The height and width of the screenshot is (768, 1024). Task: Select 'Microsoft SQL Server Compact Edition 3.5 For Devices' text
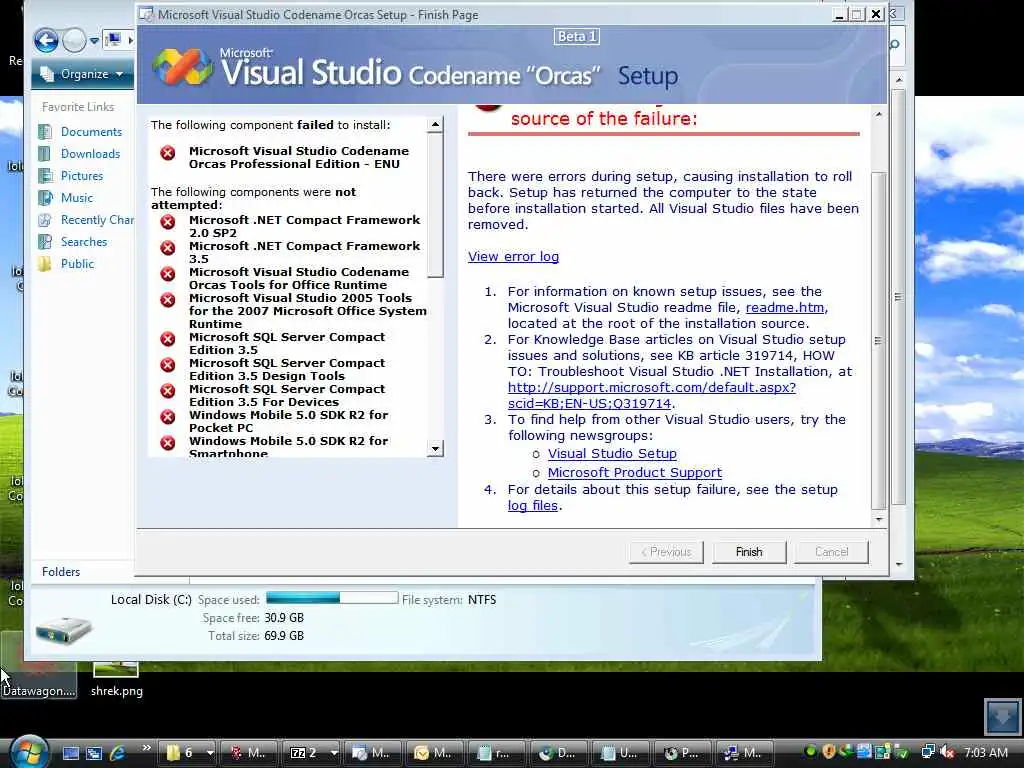[x=287, y=396]
